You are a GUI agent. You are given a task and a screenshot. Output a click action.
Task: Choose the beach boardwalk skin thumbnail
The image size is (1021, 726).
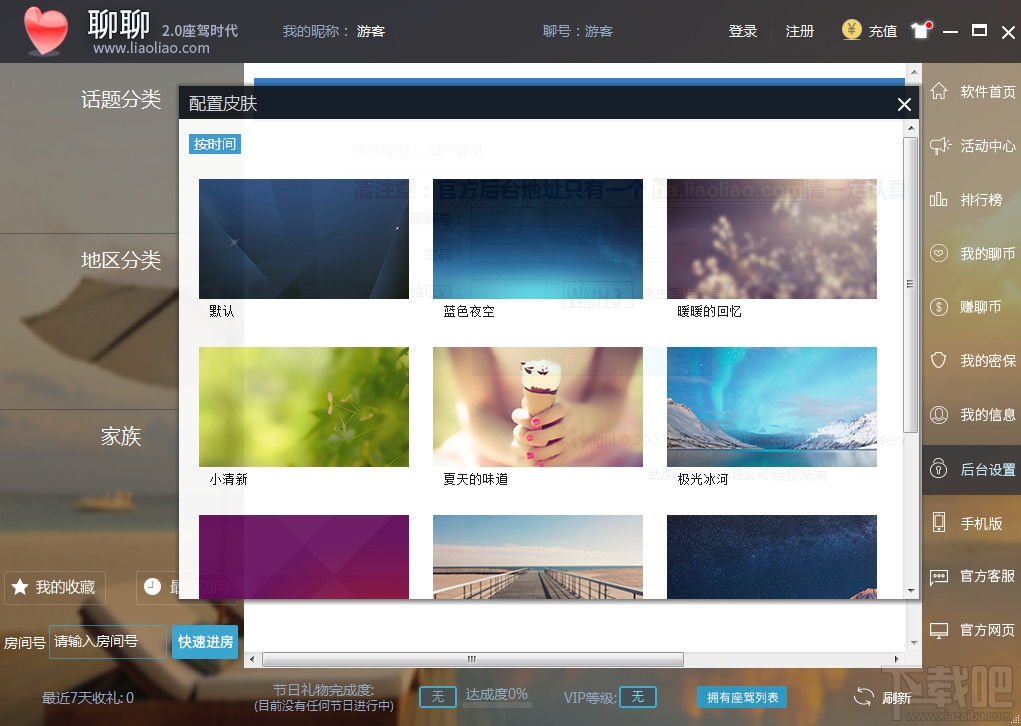click(538, 557)
